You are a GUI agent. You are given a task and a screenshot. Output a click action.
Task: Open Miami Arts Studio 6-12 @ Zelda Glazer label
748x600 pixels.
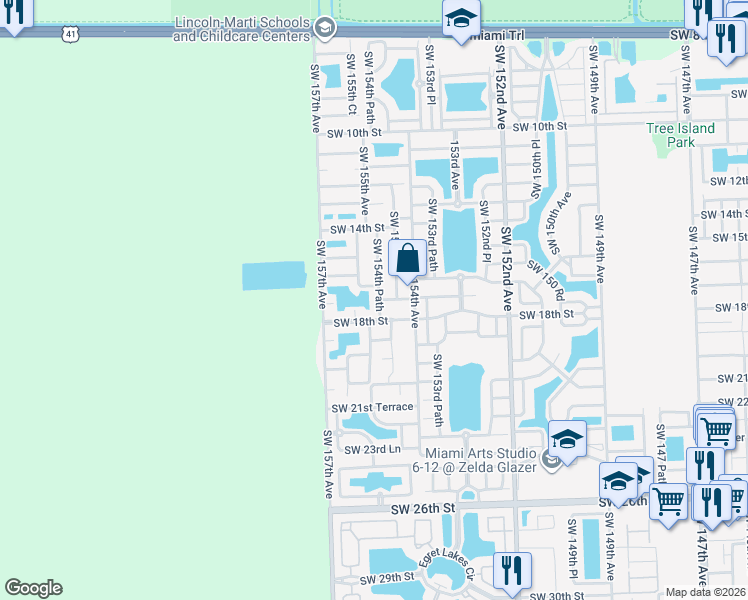point(474,460)
